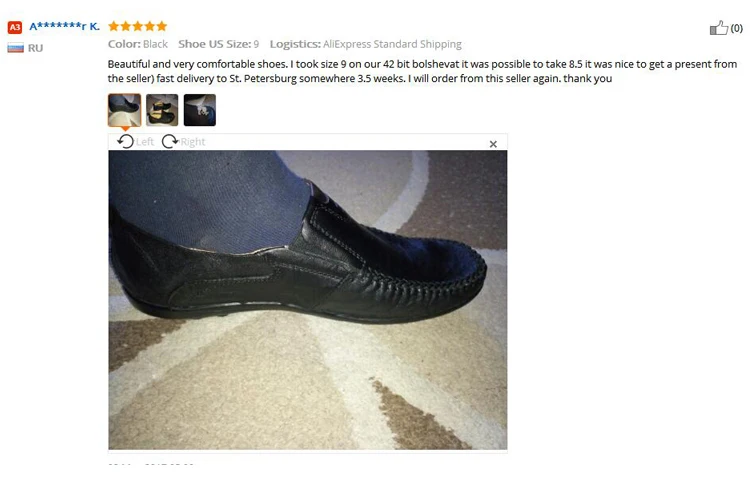
Task: Close the enlarged review photo viewer
Action: coord(493,144)
